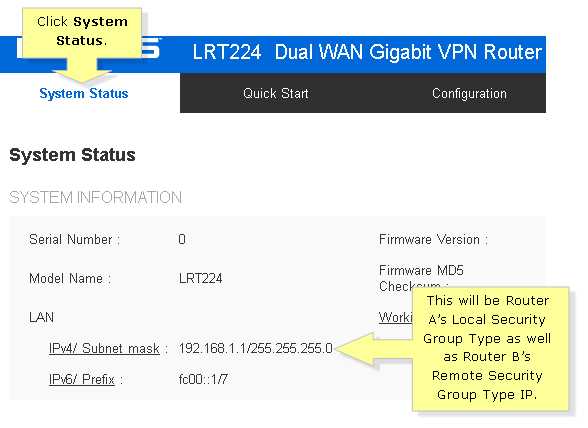Image resolution: width=588 pixels, height=428 pixels.
Task: Click the Firmware Version label
Action: tap(434, 239)
